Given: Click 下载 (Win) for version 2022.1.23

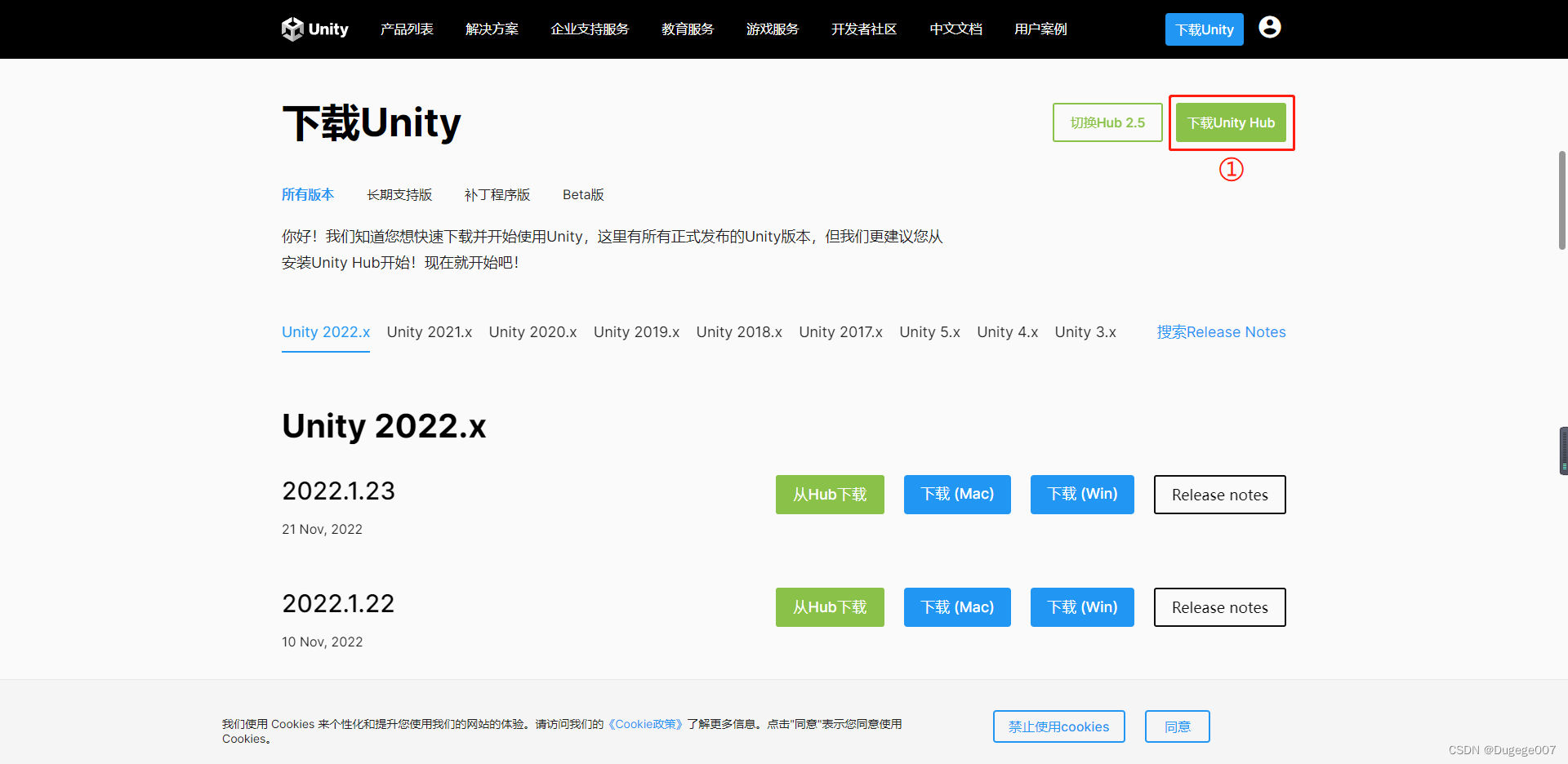Looking at the screenshot, I should 1082,495.
